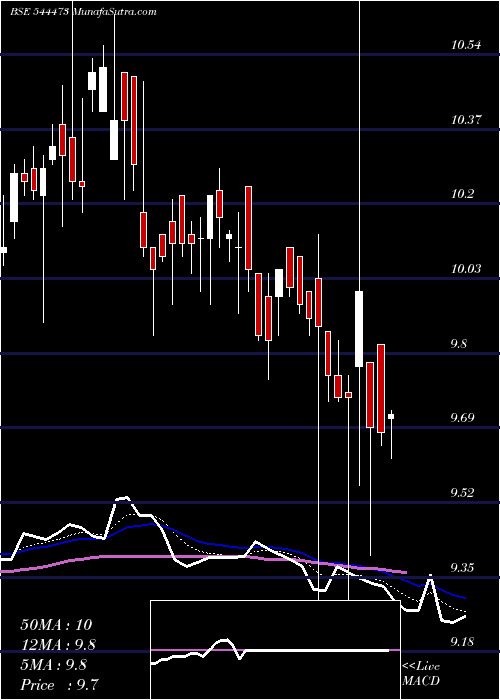Viewport: 500px width, 700px height.
Task: Click the 10.03 price axis label
Action: (466, 269)
